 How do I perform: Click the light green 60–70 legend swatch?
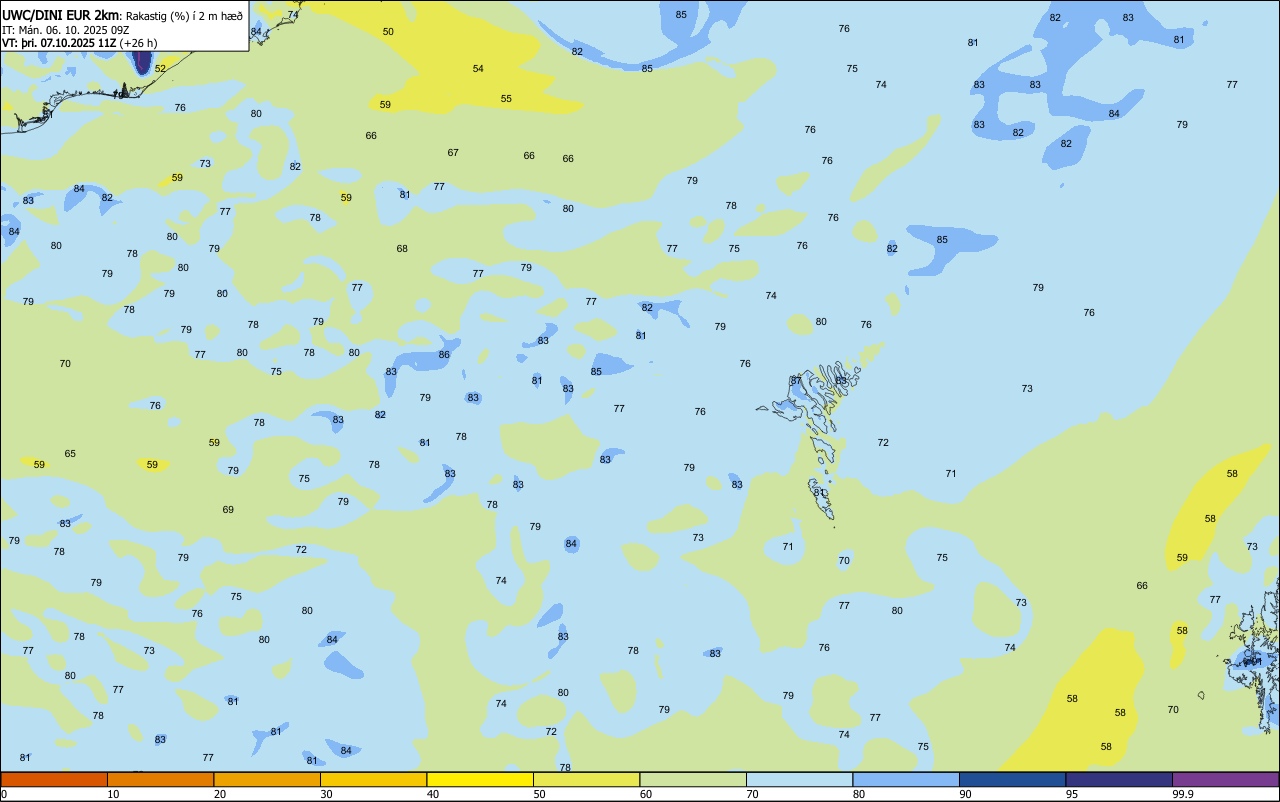pyautogui.click(x=693, y=779)
